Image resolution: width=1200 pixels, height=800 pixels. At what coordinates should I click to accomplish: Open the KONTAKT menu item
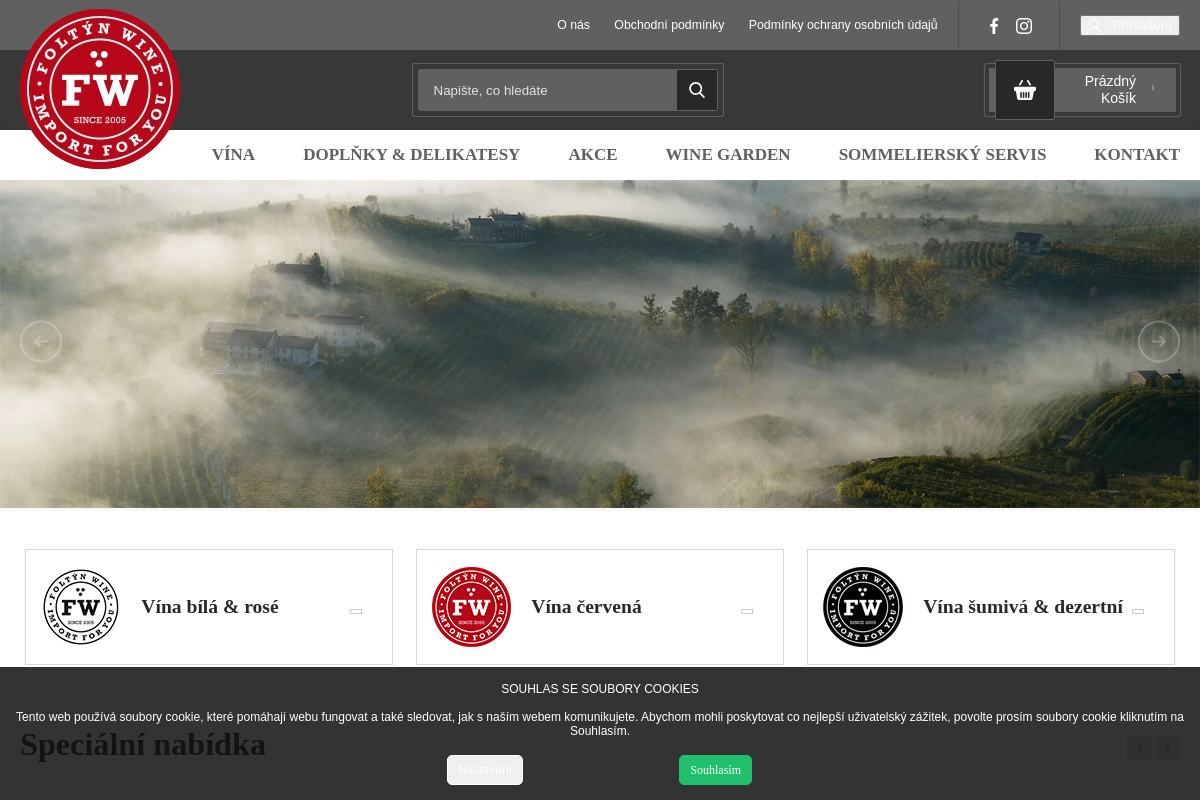[1137, 155]
